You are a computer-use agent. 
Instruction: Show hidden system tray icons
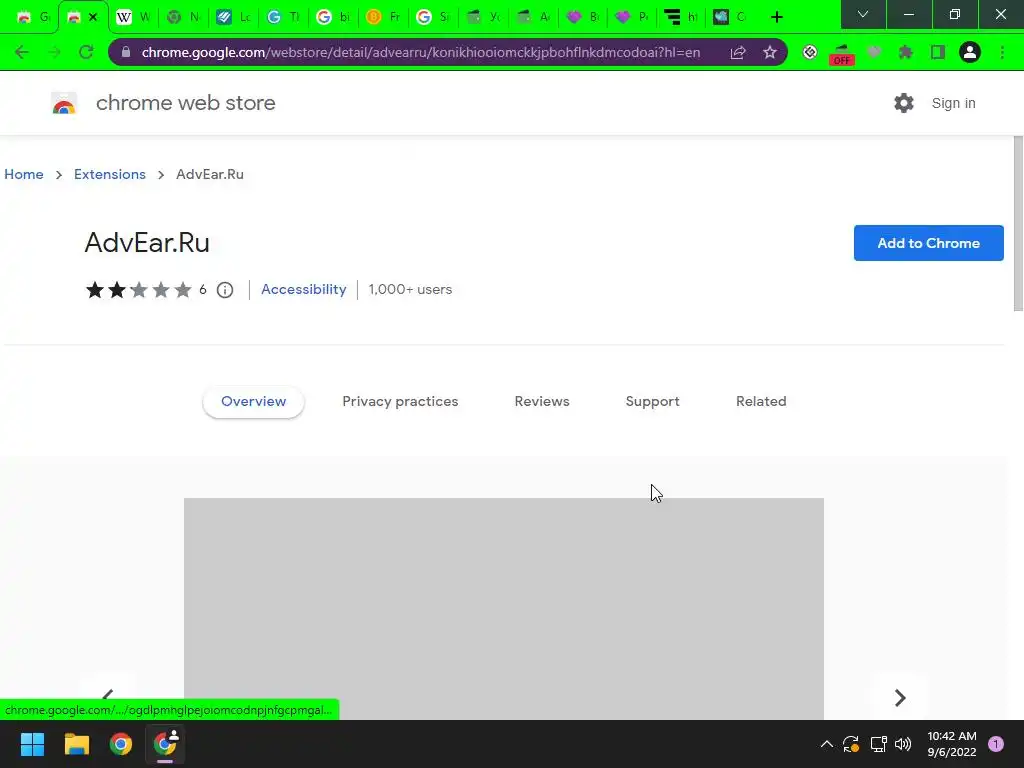pos(826,744)
